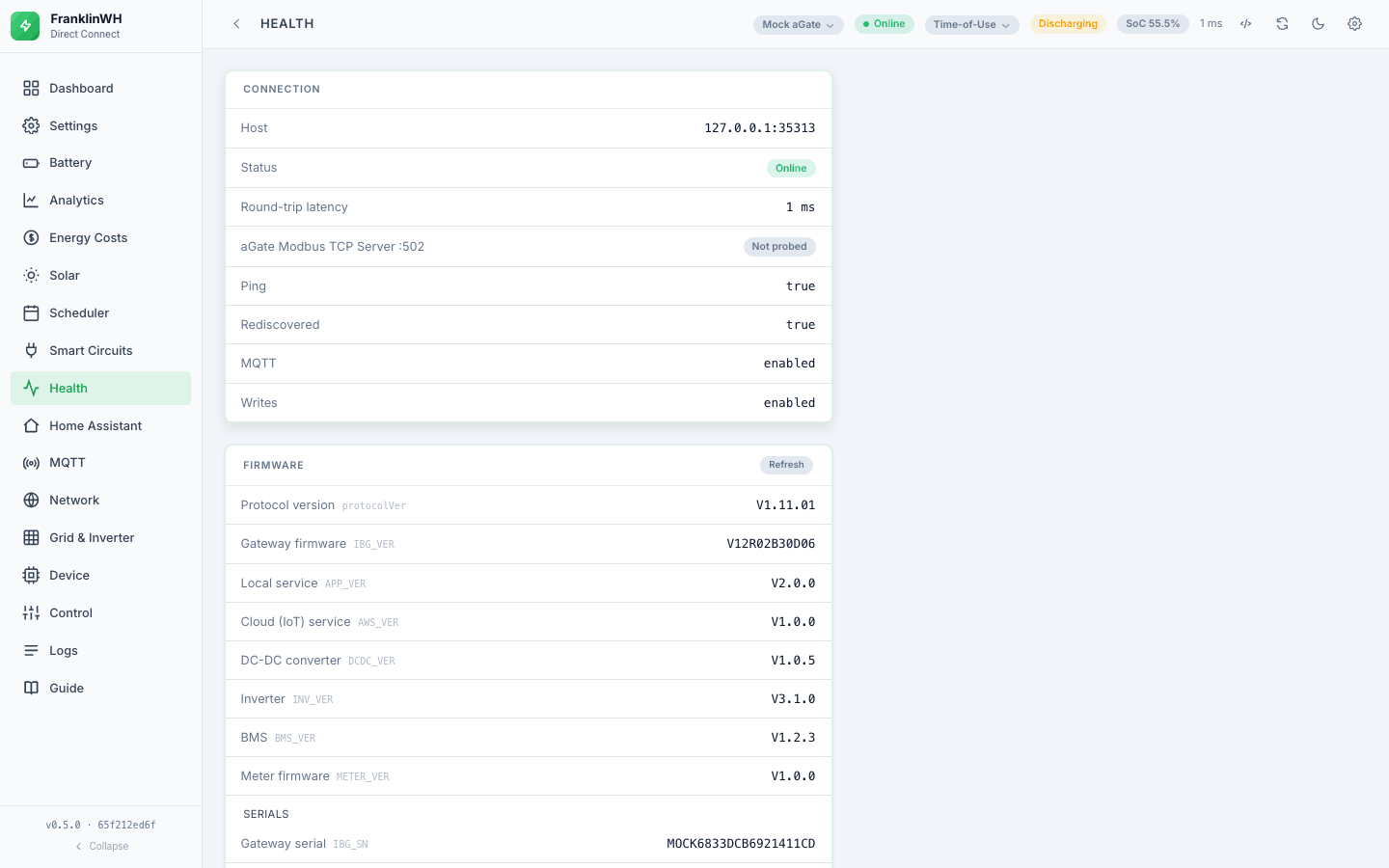Open Energy Costs dollar icon
This screenshot has width=1389, height=868.
[x=31, y=238]
